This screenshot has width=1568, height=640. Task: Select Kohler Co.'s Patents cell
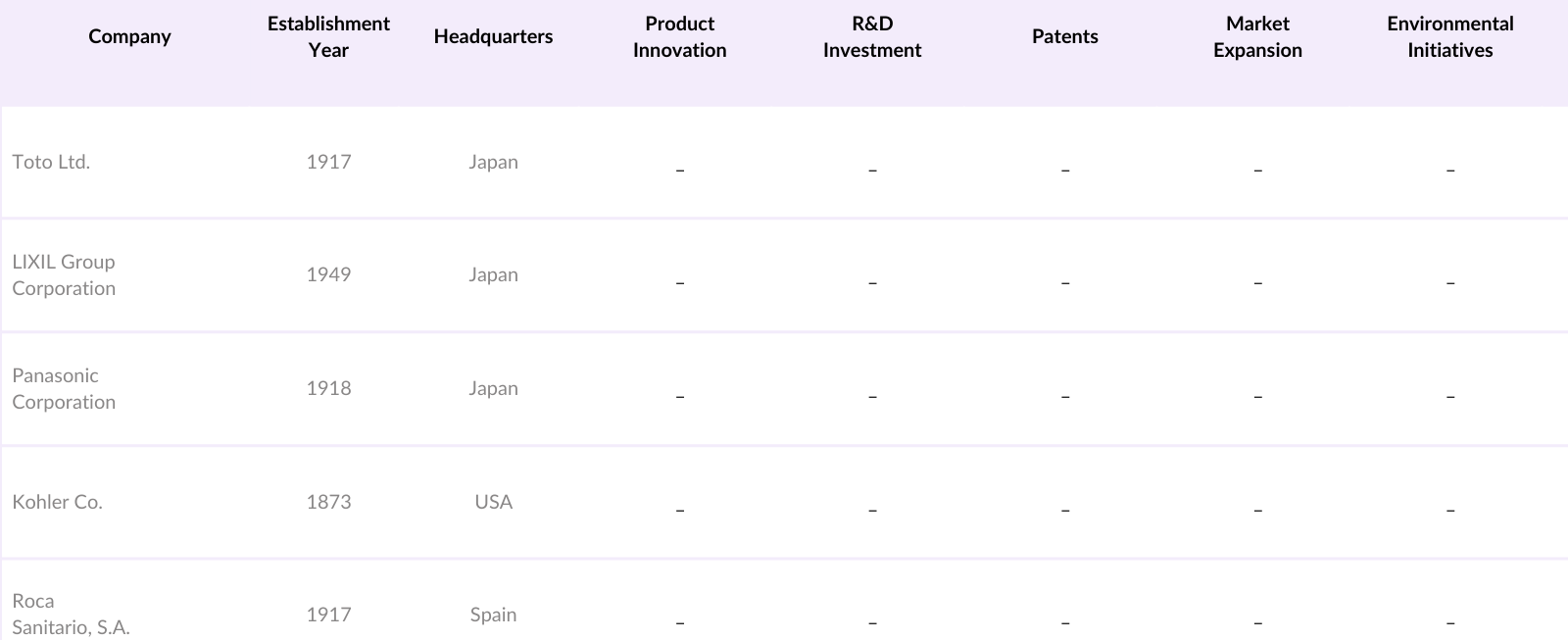click(x=1064, y=508)
